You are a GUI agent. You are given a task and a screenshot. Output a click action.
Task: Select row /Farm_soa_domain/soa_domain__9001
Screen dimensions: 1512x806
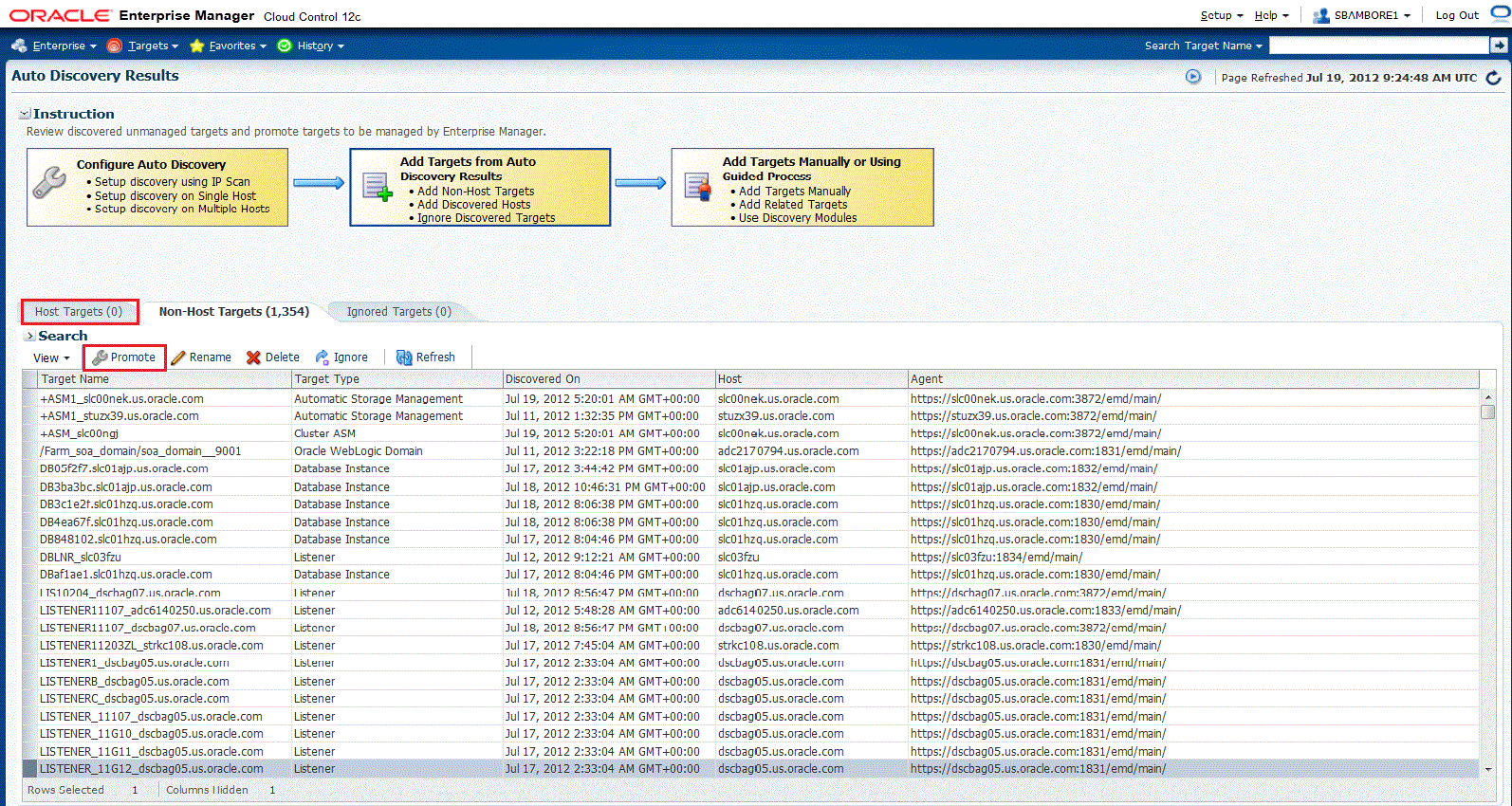(x=750, y=451)
